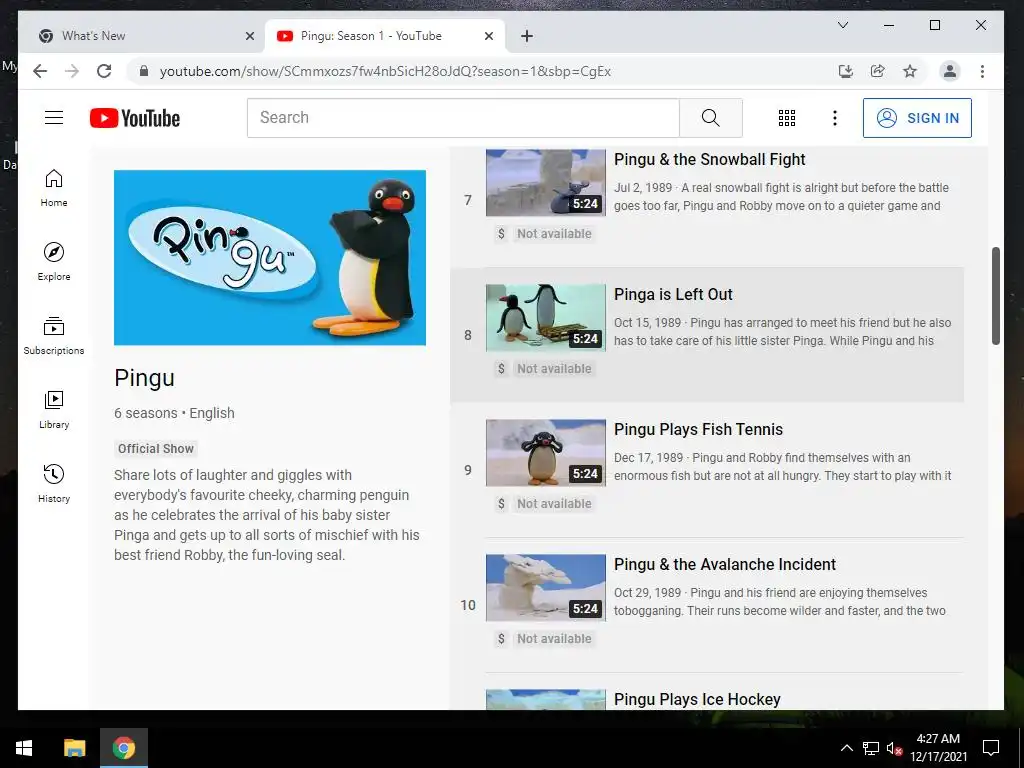Screen dimensions: 1024x768
Task: Click title Pinga is Left Out
Action: (673, 295)
